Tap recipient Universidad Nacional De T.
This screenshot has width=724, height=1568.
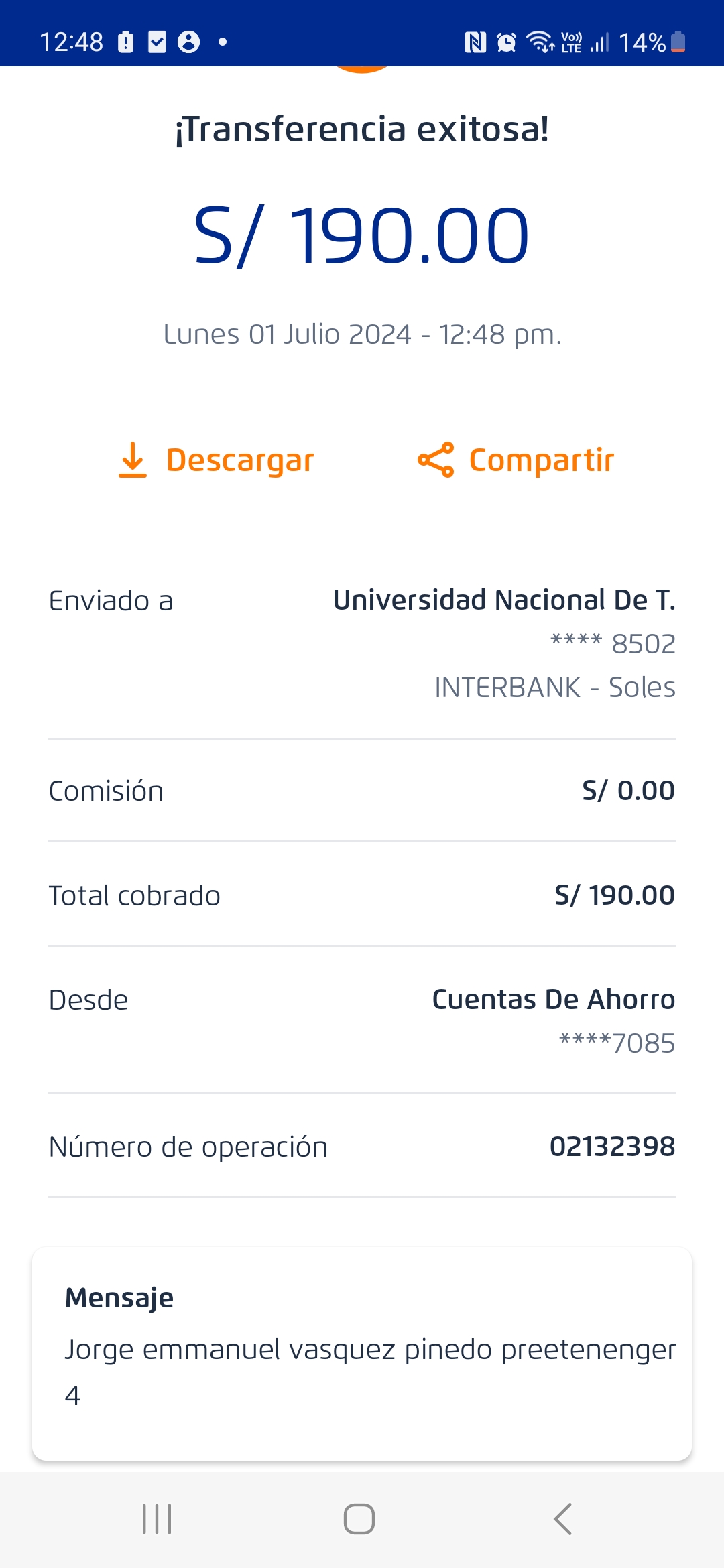click(504, 600)
